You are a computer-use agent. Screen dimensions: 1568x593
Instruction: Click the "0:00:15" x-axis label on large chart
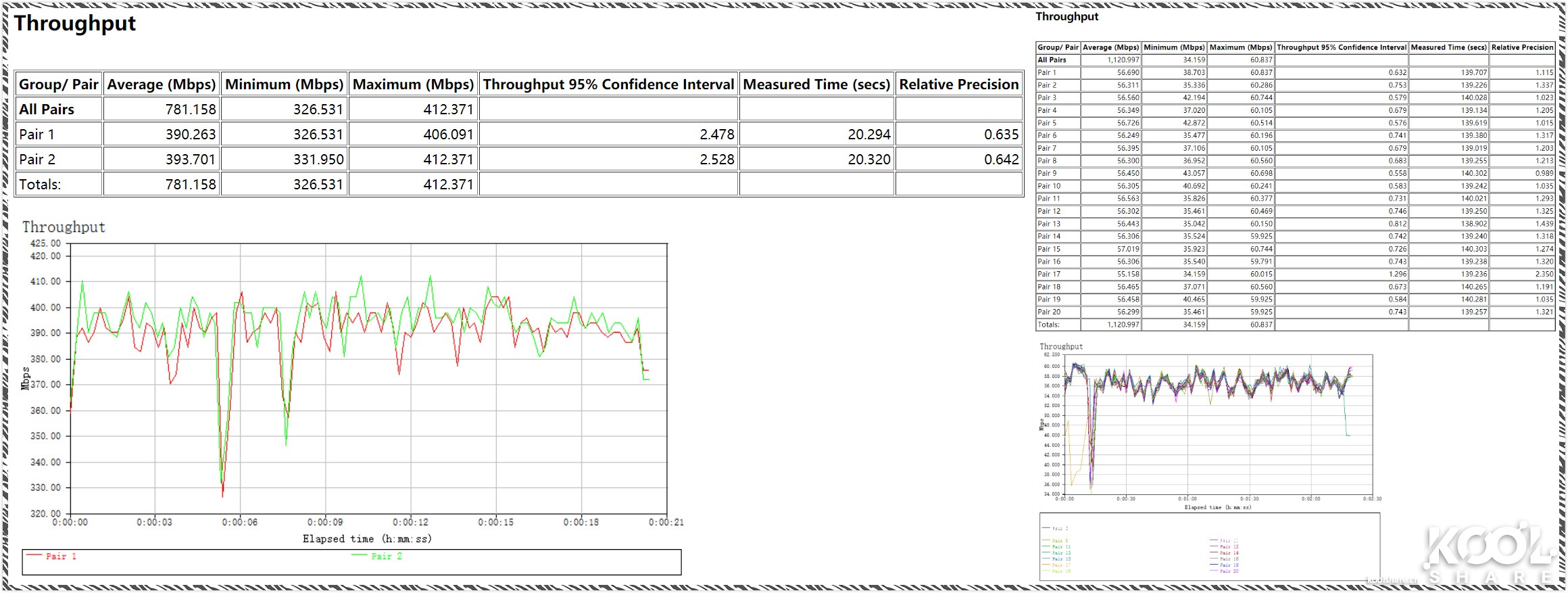click(495, 523)
